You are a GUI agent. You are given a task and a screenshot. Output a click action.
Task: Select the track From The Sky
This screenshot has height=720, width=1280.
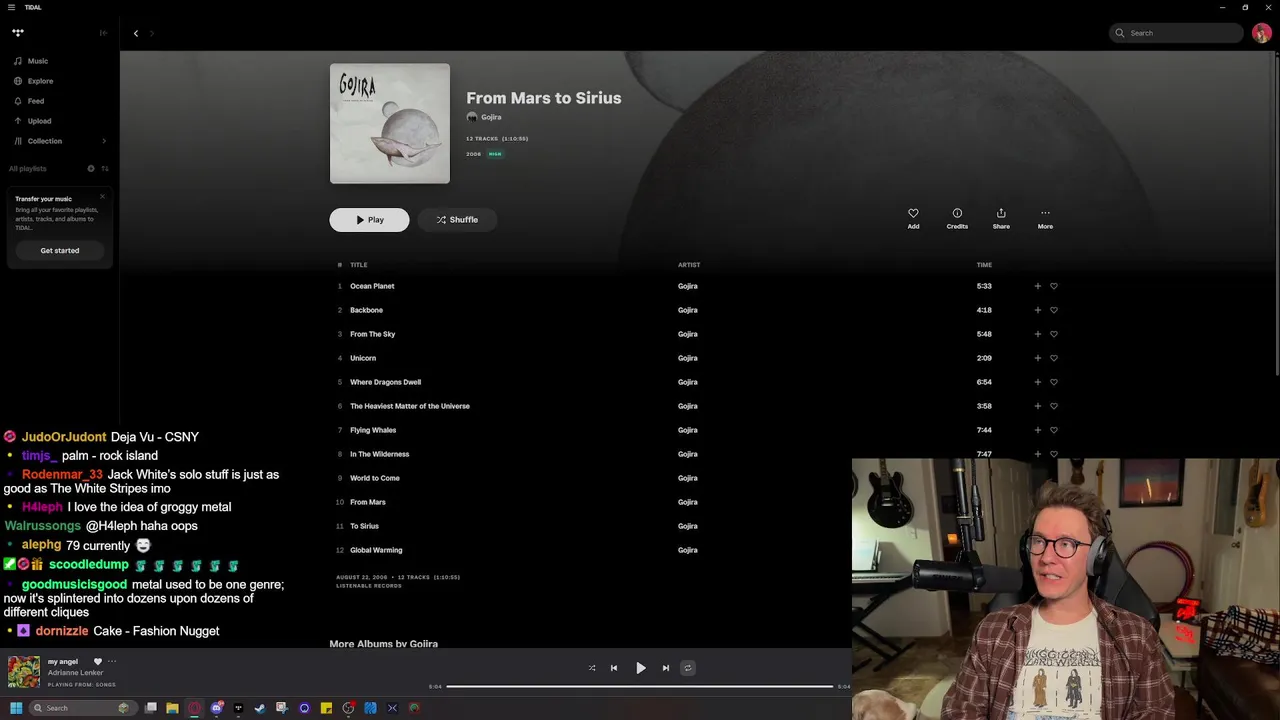372,334
